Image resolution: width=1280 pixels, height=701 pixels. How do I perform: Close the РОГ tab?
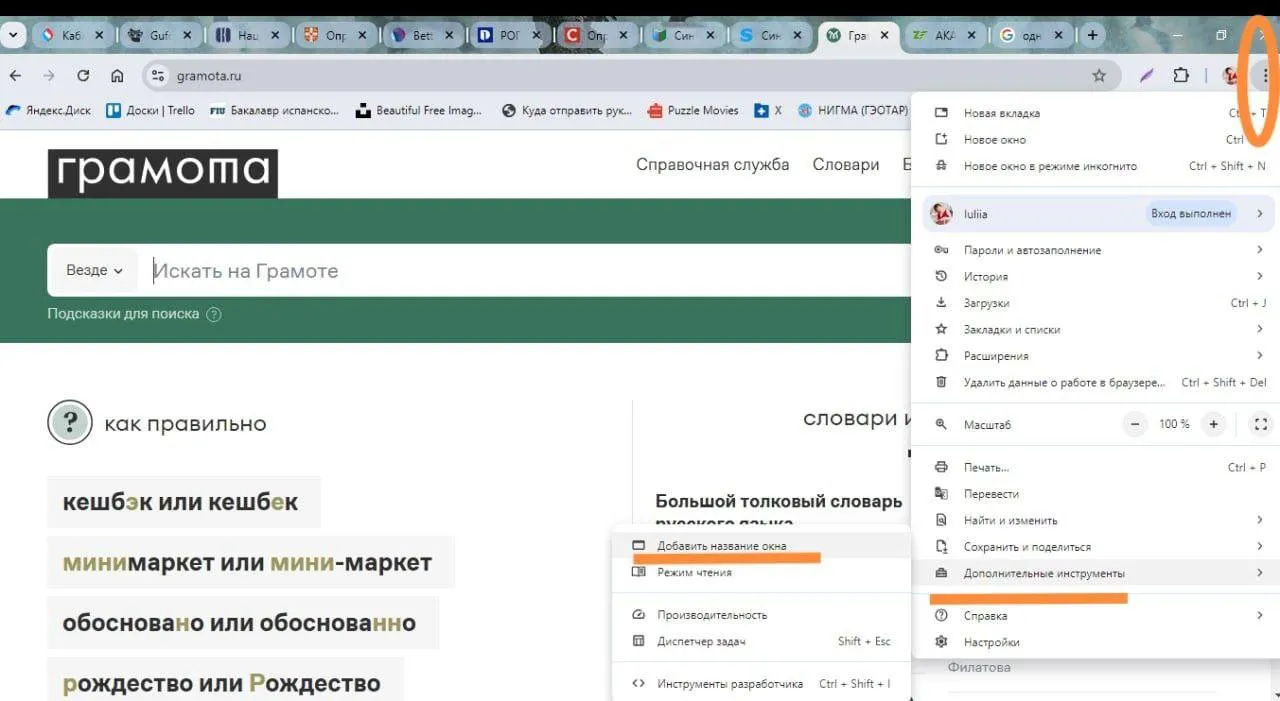pos(536,35)
